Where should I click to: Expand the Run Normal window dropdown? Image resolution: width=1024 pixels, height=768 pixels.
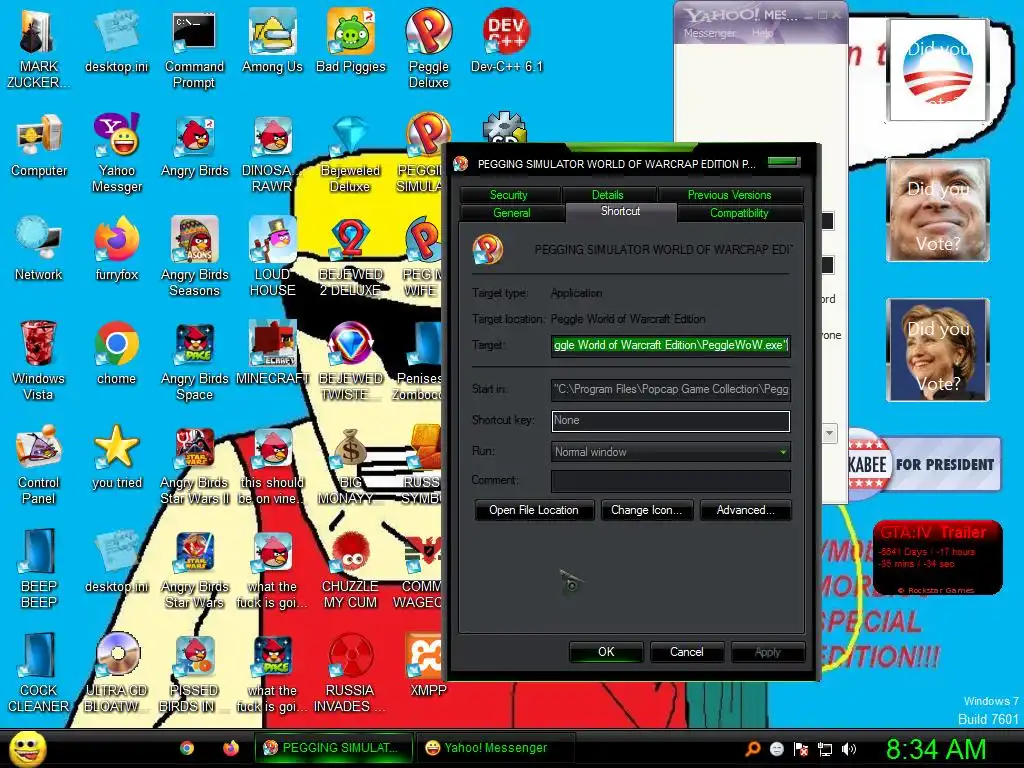[x=782, y=452]
